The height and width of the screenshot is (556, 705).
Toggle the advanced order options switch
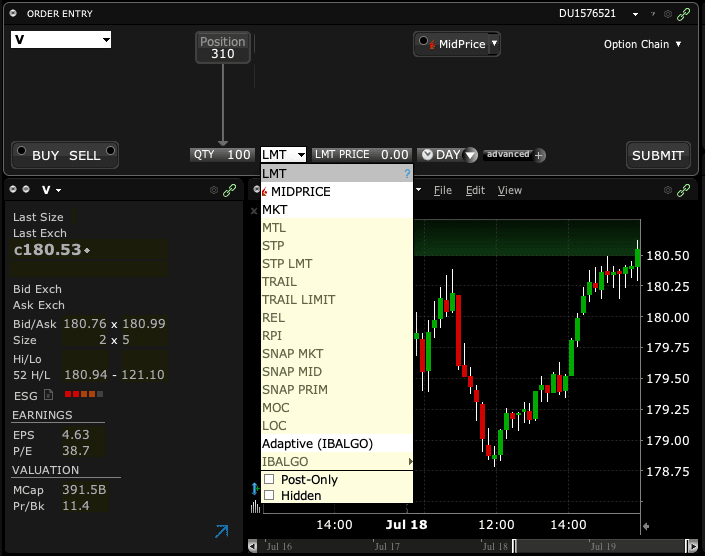point(508,155)
